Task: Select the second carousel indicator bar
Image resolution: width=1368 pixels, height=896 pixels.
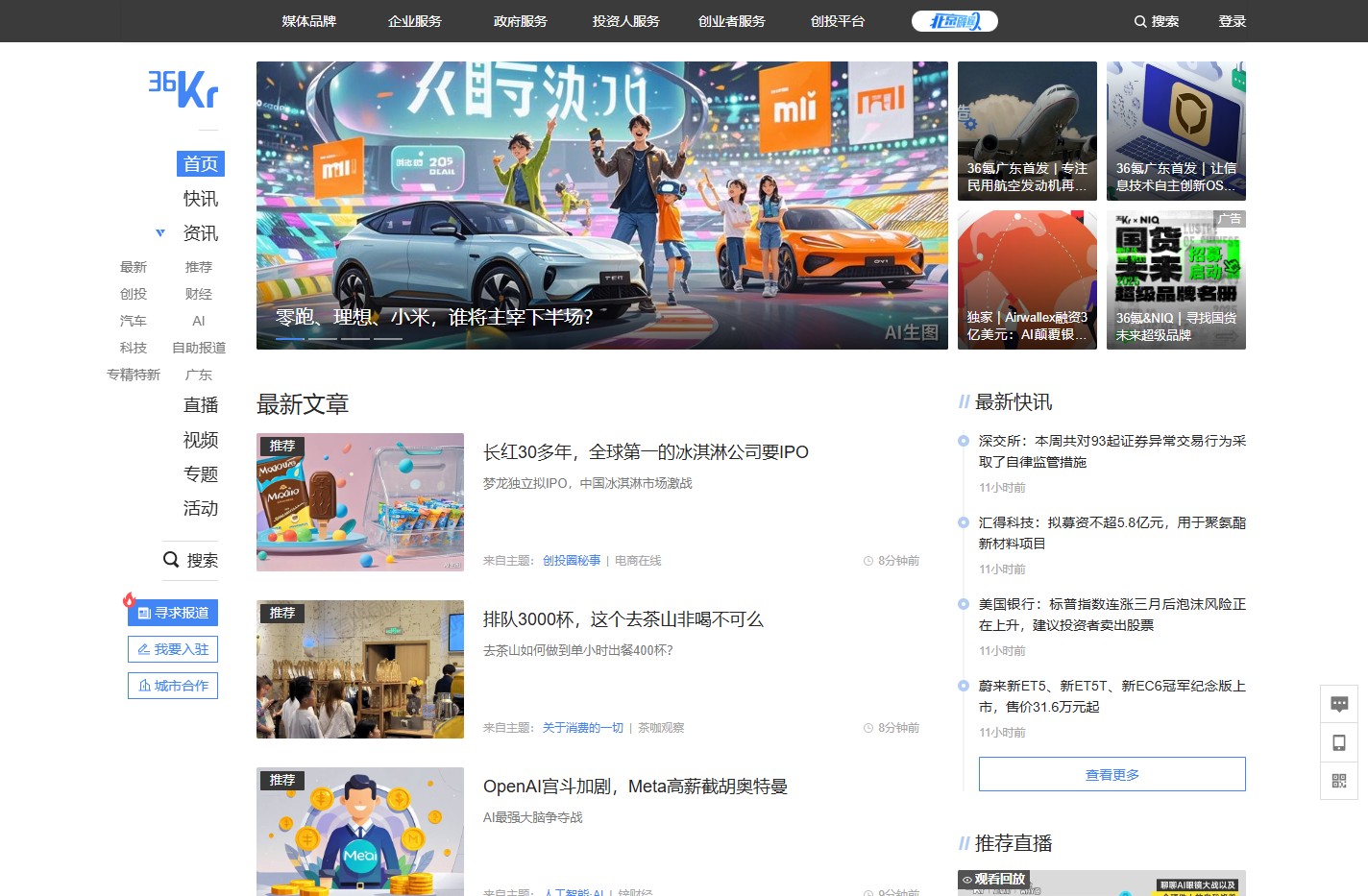Action: [323, 339]
